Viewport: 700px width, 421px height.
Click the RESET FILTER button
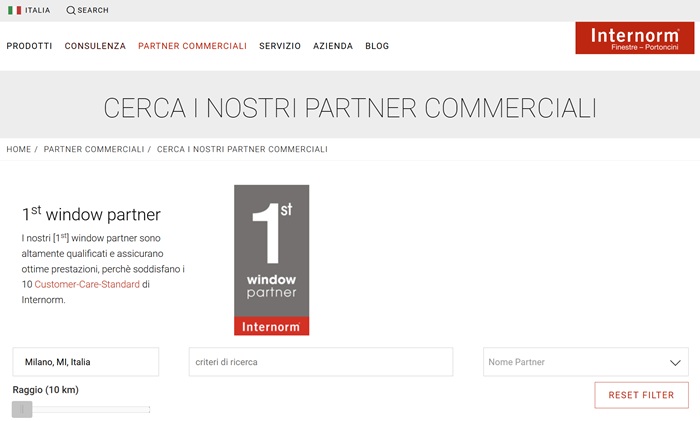[x=641, y=395]
